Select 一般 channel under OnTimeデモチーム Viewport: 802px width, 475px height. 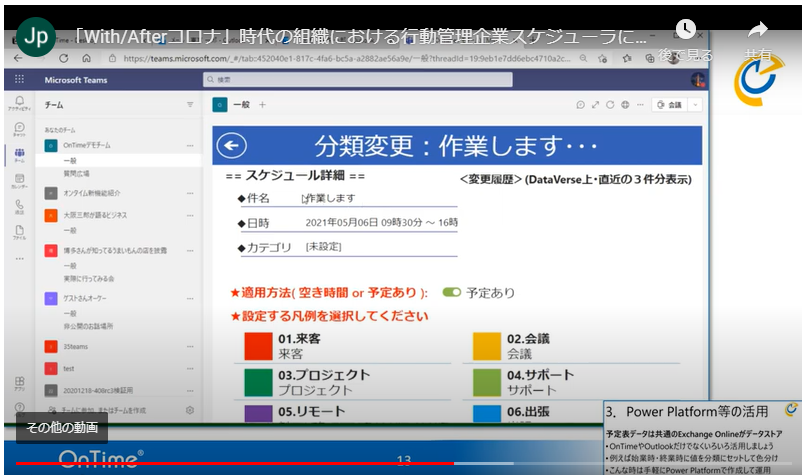pyautogui.click(x=119, y=161)
